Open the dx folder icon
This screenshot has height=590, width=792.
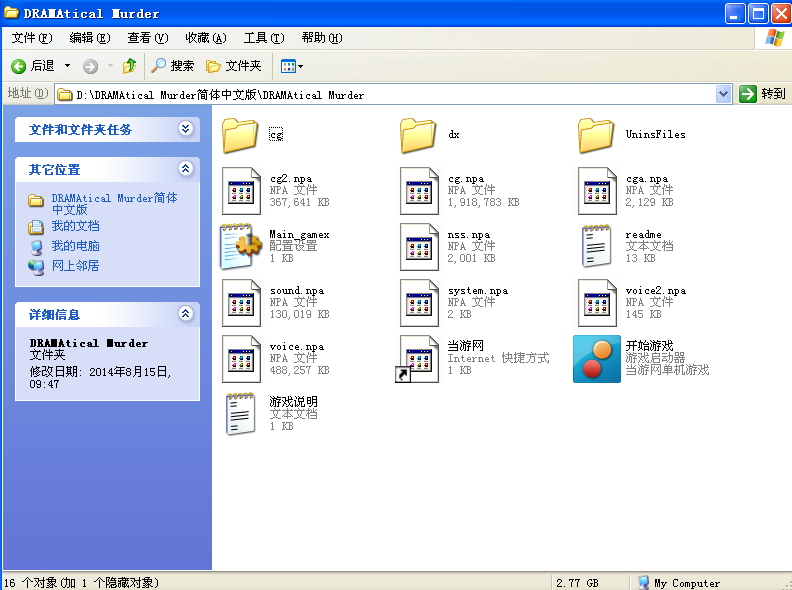[x=418, y=135]
